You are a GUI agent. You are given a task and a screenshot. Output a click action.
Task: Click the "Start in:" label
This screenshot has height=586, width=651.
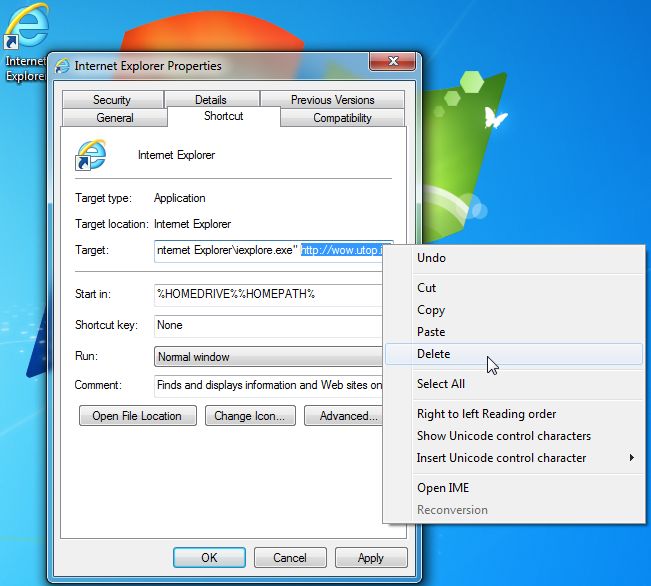click(93, 294)
